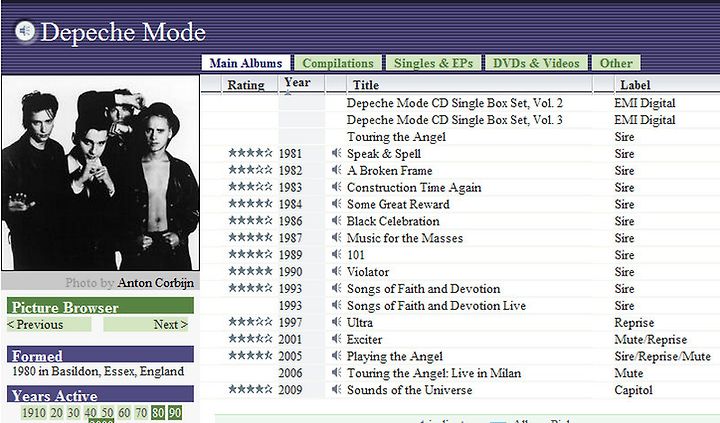Click the year 2006 in the list

click(x=290, y=373)
